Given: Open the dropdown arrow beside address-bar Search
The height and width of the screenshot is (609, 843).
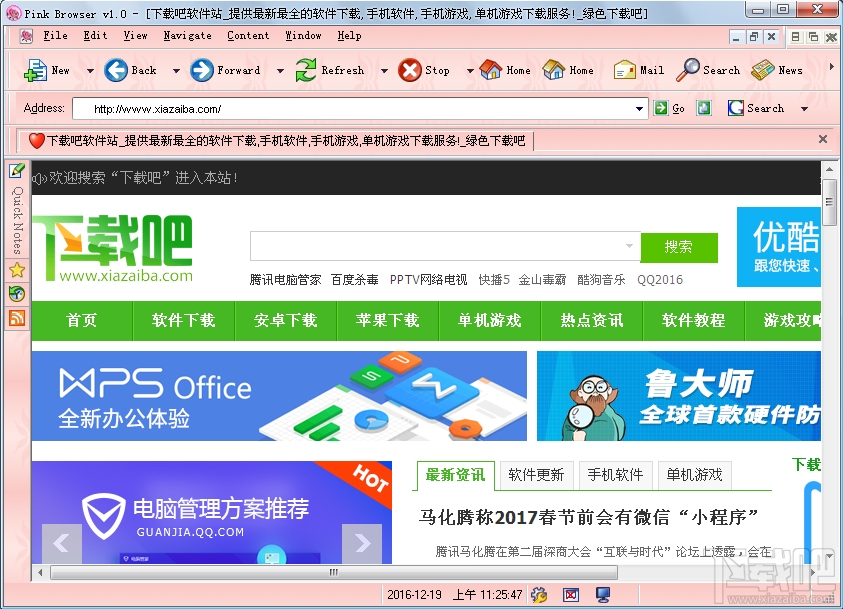Looking at the screenshot, I should (x=804, y=109).
